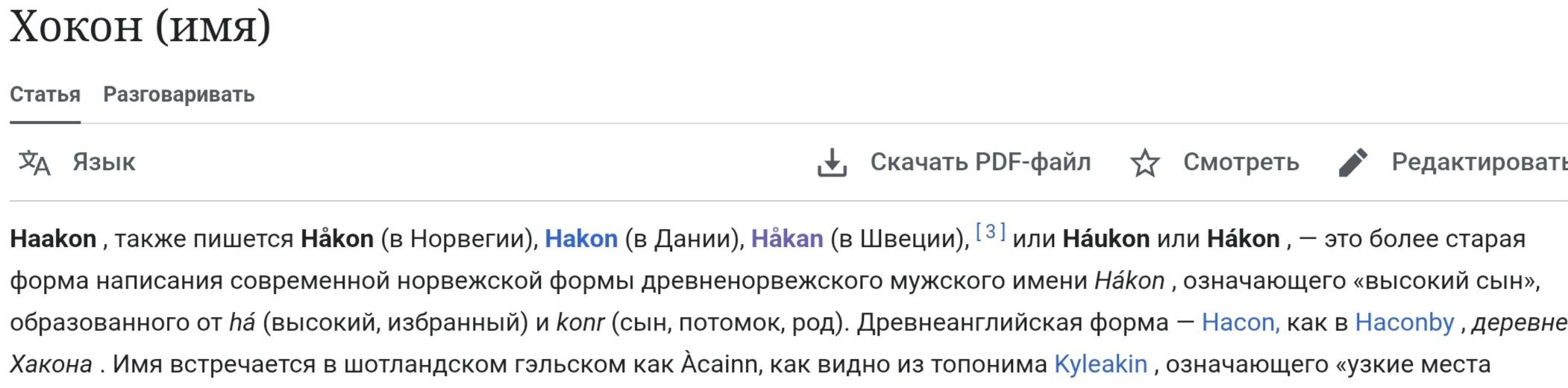Click the language translation icon
The image size is (1568, 388).
tap(34, 162)
